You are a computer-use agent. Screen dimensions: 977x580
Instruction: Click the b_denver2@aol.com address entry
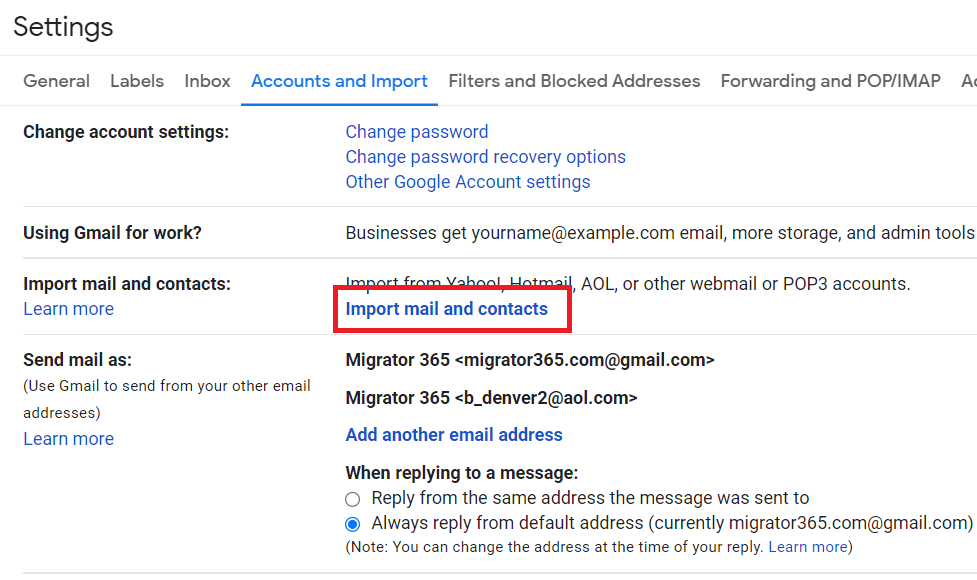492,398
